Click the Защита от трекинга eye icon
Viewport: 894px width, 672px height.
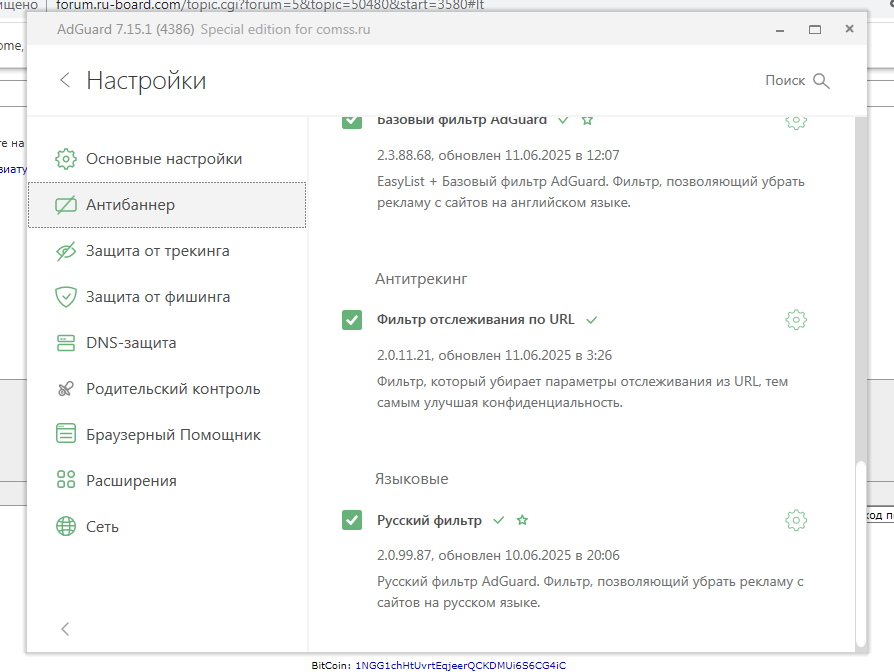[66, 251]
